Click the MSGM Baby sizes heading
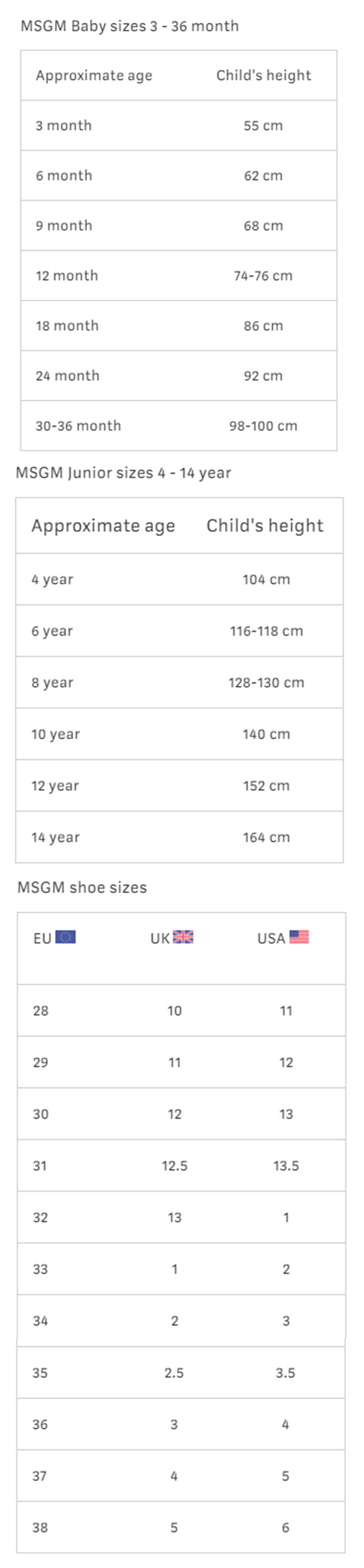Viewport: 364px width, 1568px height. 130,26
